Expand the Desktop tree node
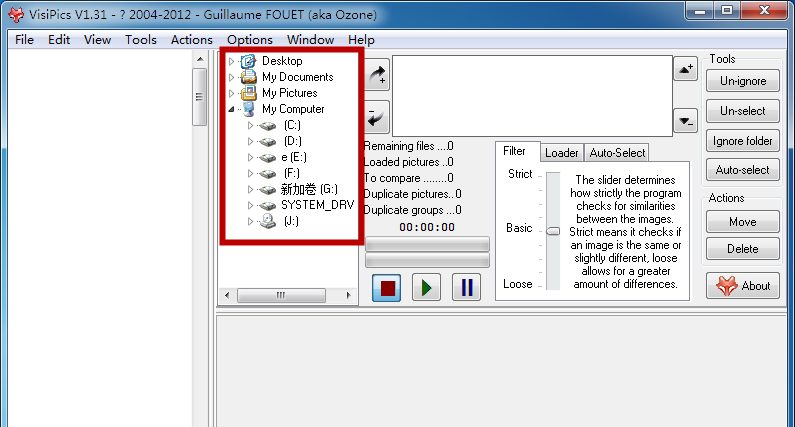The width and height of the screenshot is (795, 427). 232,61
